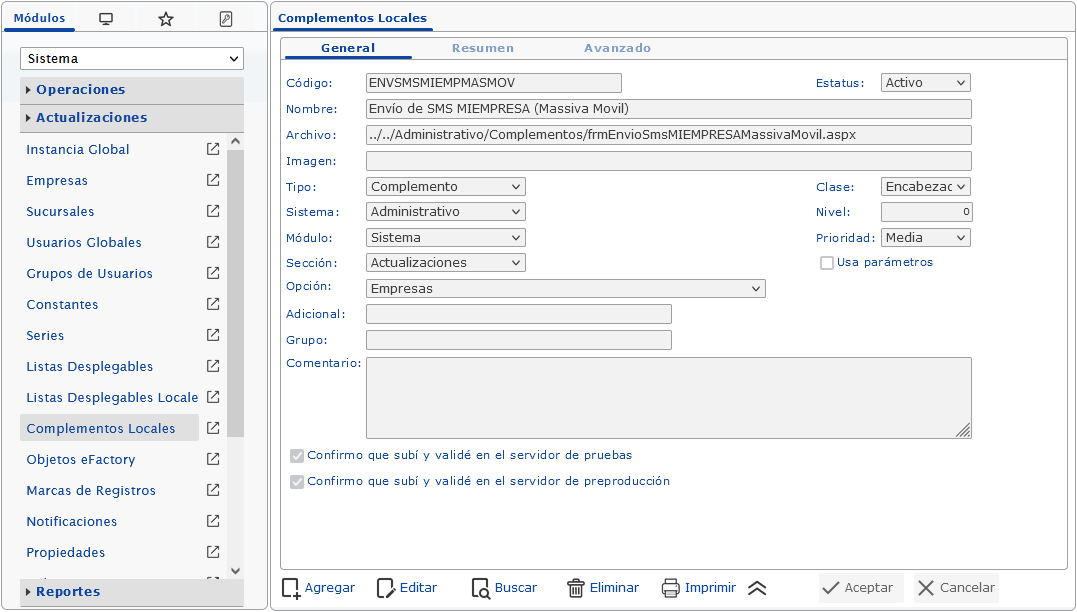The height and width of the screenshot is (612, 1077).
Task: Open Series external-link icon
Action: (x=213, y=335)
